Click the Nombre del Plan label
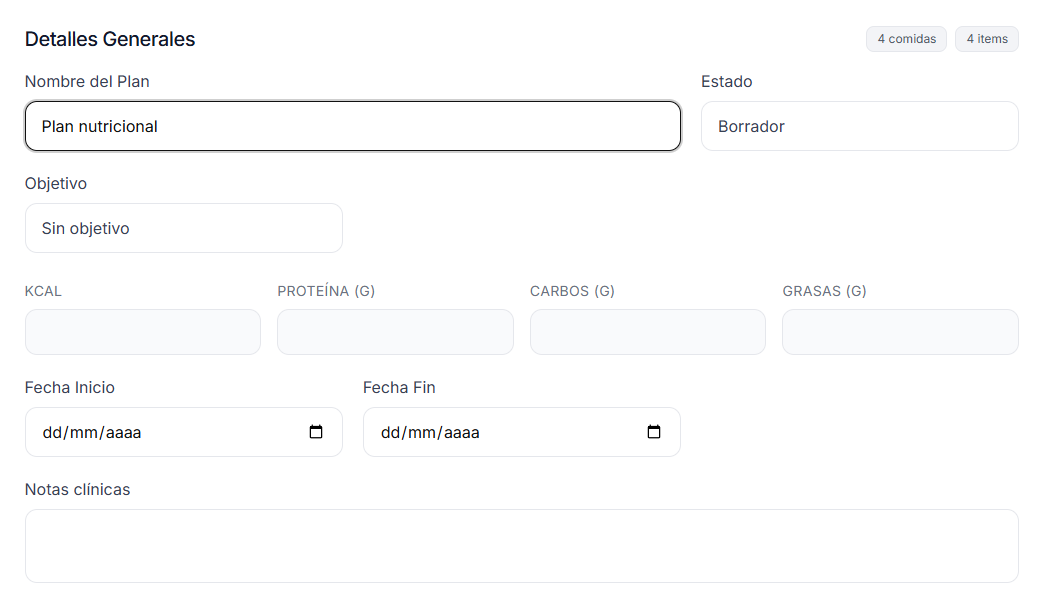 (87, 82)
